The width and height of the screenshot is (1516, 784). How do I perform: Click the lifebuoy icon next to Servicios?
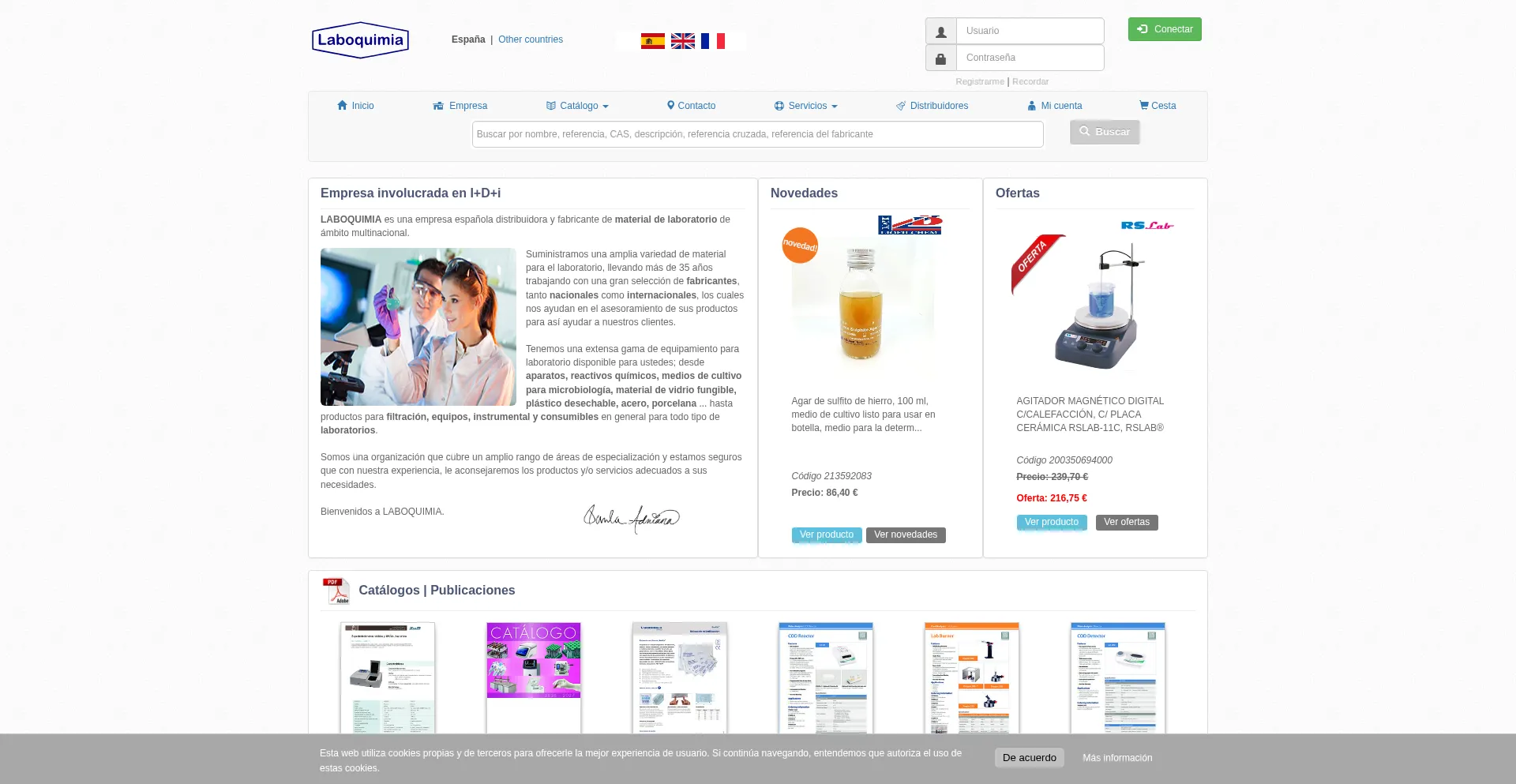779,106
